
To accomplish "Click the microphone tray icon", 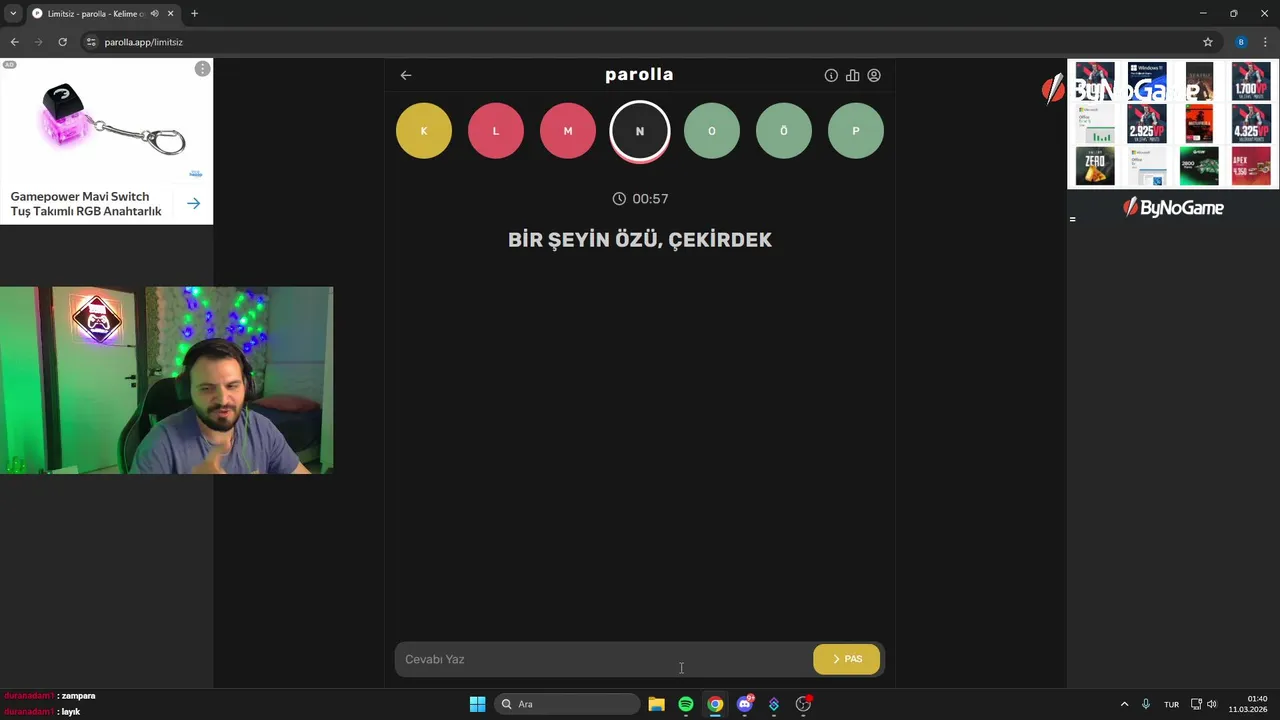I will click(1146, 704).
